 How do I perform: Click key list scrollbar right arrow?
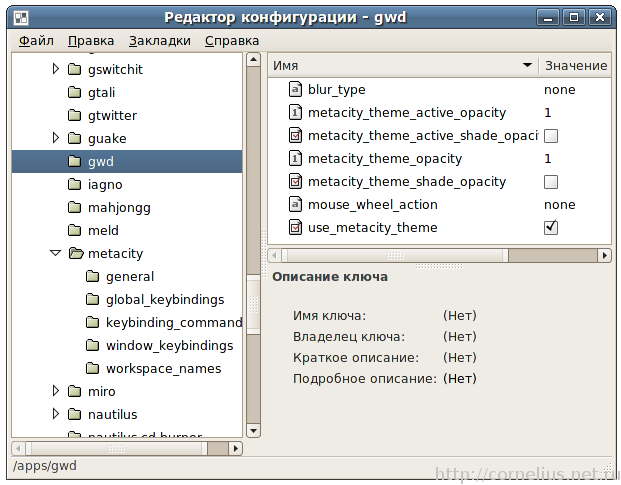[x=604, y=255]
